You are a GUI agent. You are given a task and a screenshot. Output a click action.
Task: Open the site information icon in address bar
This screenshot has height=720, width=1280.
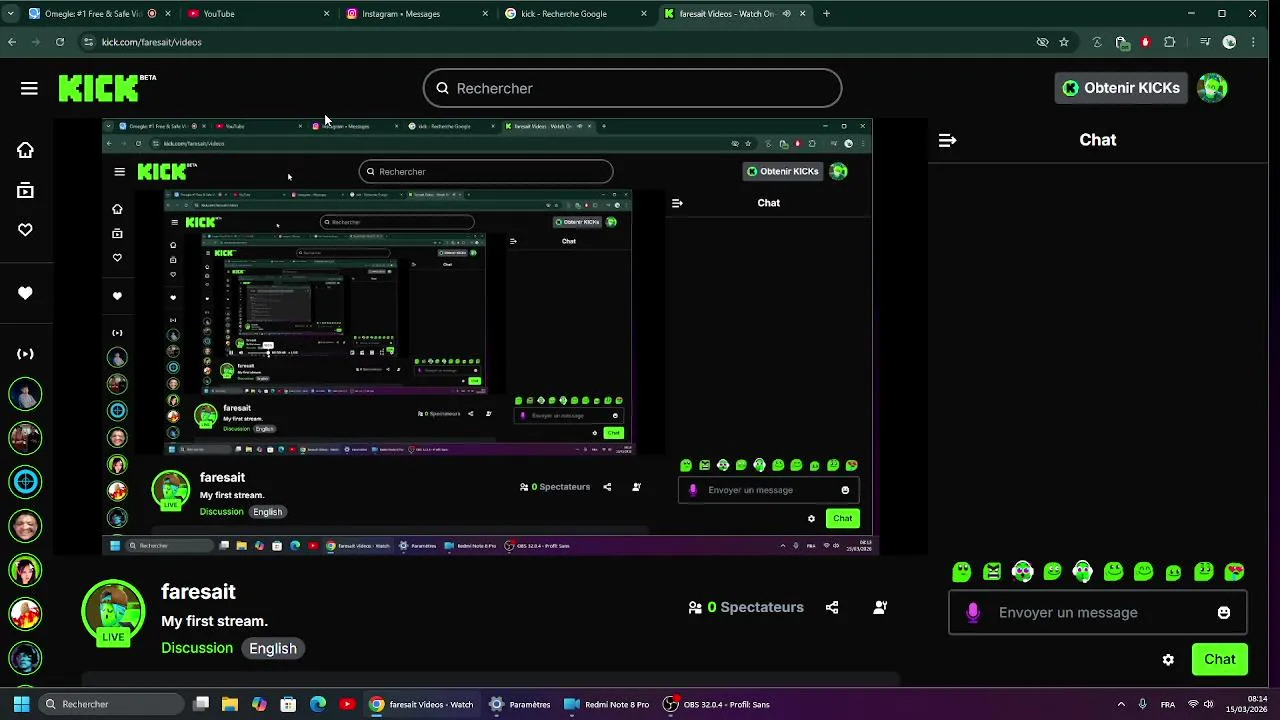pyautogui.click(x=88, y=42)
